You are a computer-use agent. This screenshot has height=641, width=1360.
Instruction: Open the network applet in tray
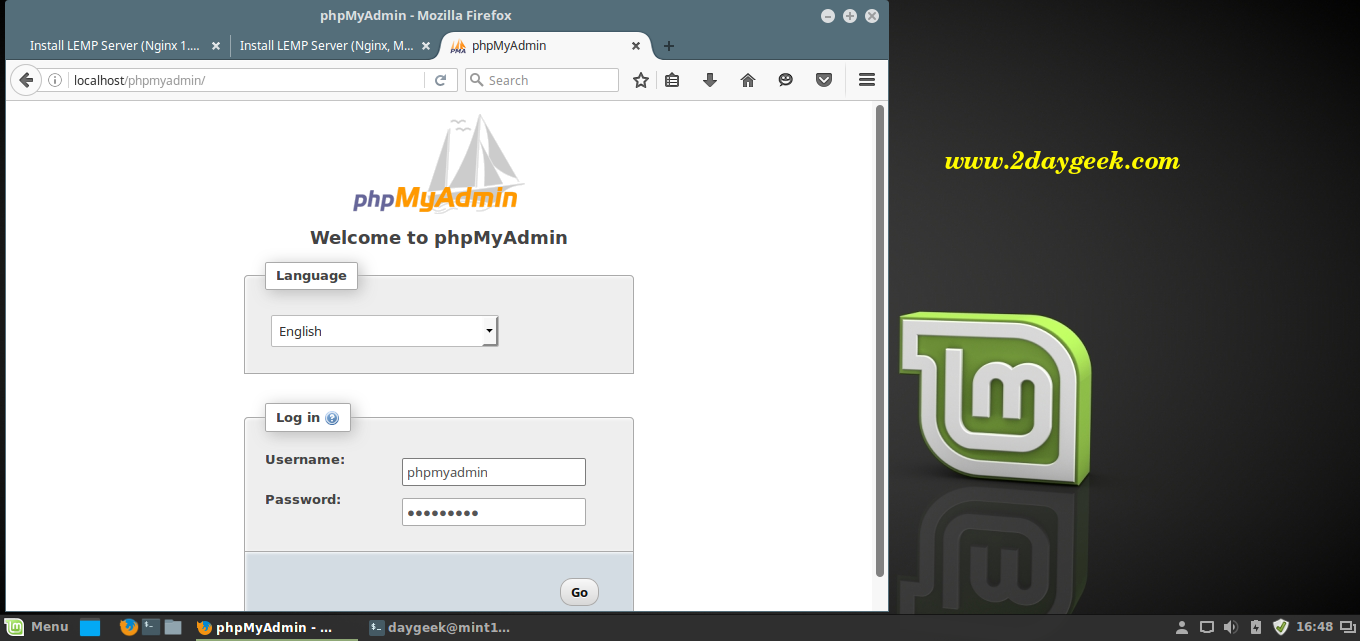[x=1207, y=627]
